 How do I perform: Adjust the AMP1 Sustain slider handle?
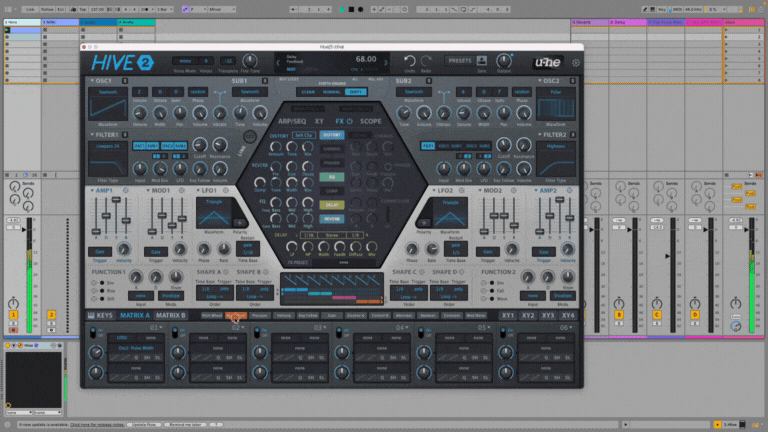coord(116,200)
